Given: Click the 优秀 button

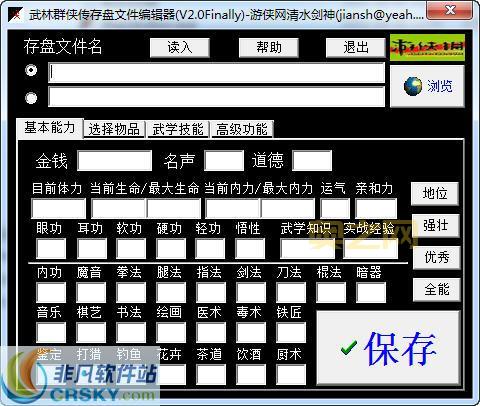Looking at the screenshot, I should click(437, 258).
